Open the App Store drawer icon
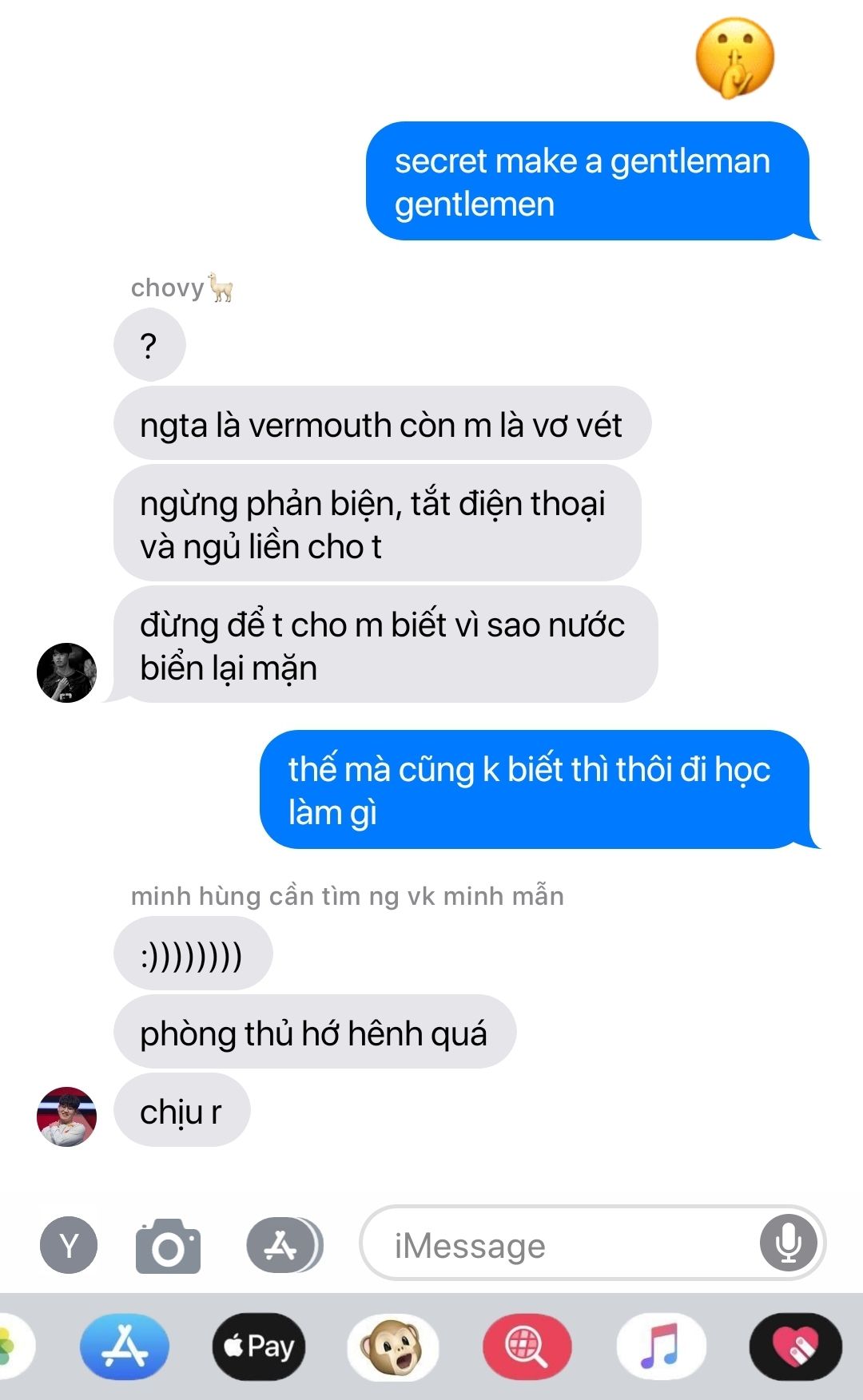Image resolution: width=863 pixels, height=1400 pixels. pos(125,1346)
